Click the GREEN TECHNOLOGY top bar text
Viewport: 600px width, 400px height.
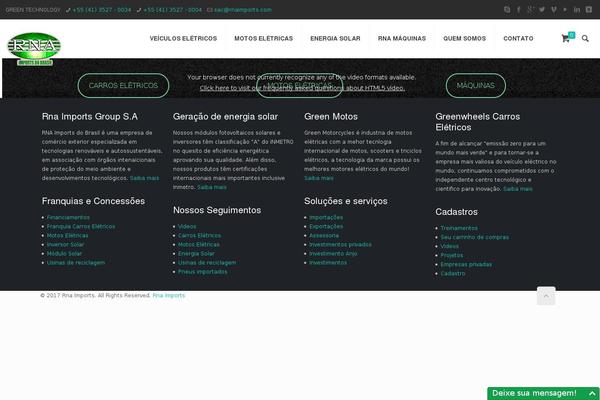pyautogui.click(x=33, y=10)
